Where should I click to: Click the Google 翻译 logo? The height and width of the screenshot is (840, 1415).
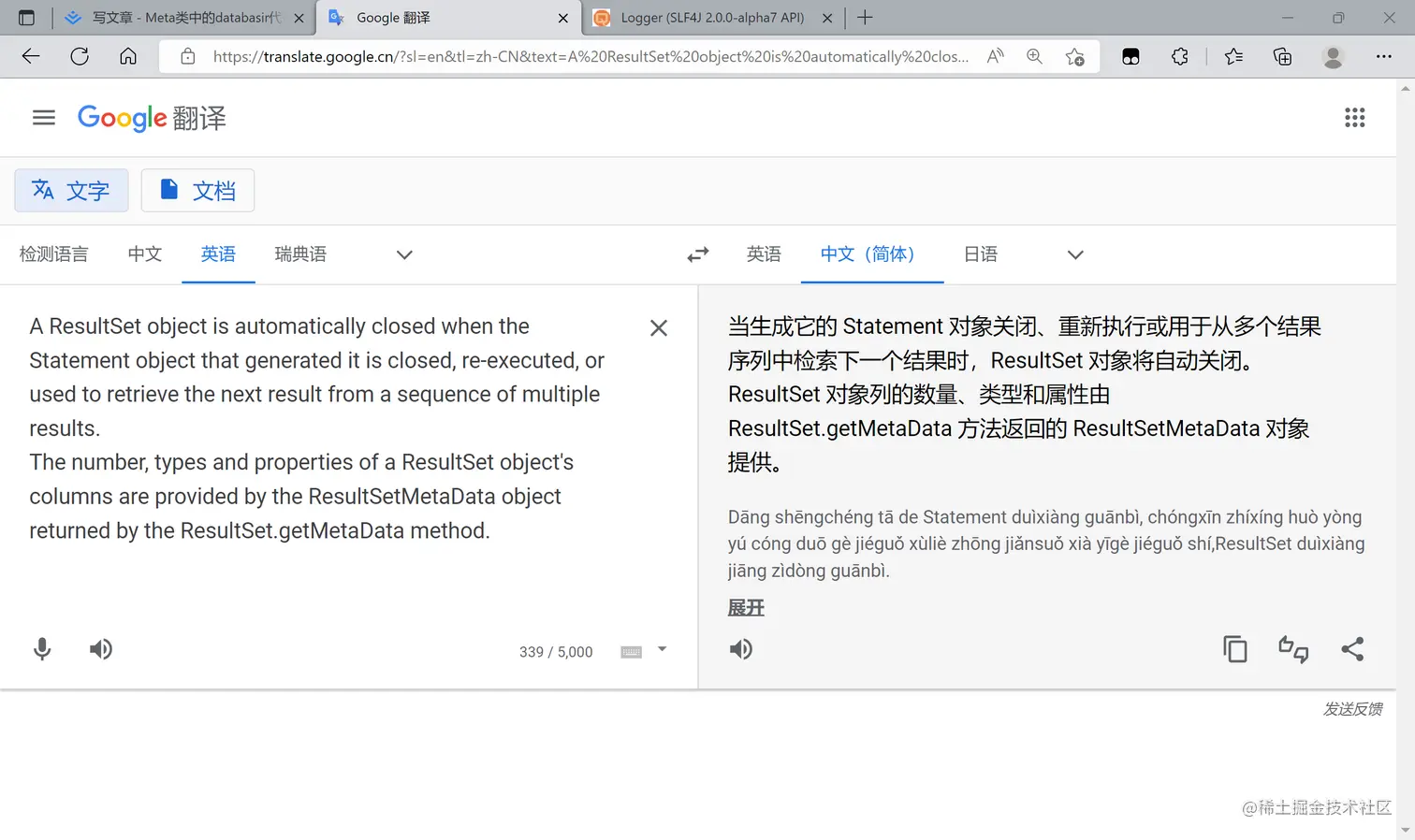152,118
